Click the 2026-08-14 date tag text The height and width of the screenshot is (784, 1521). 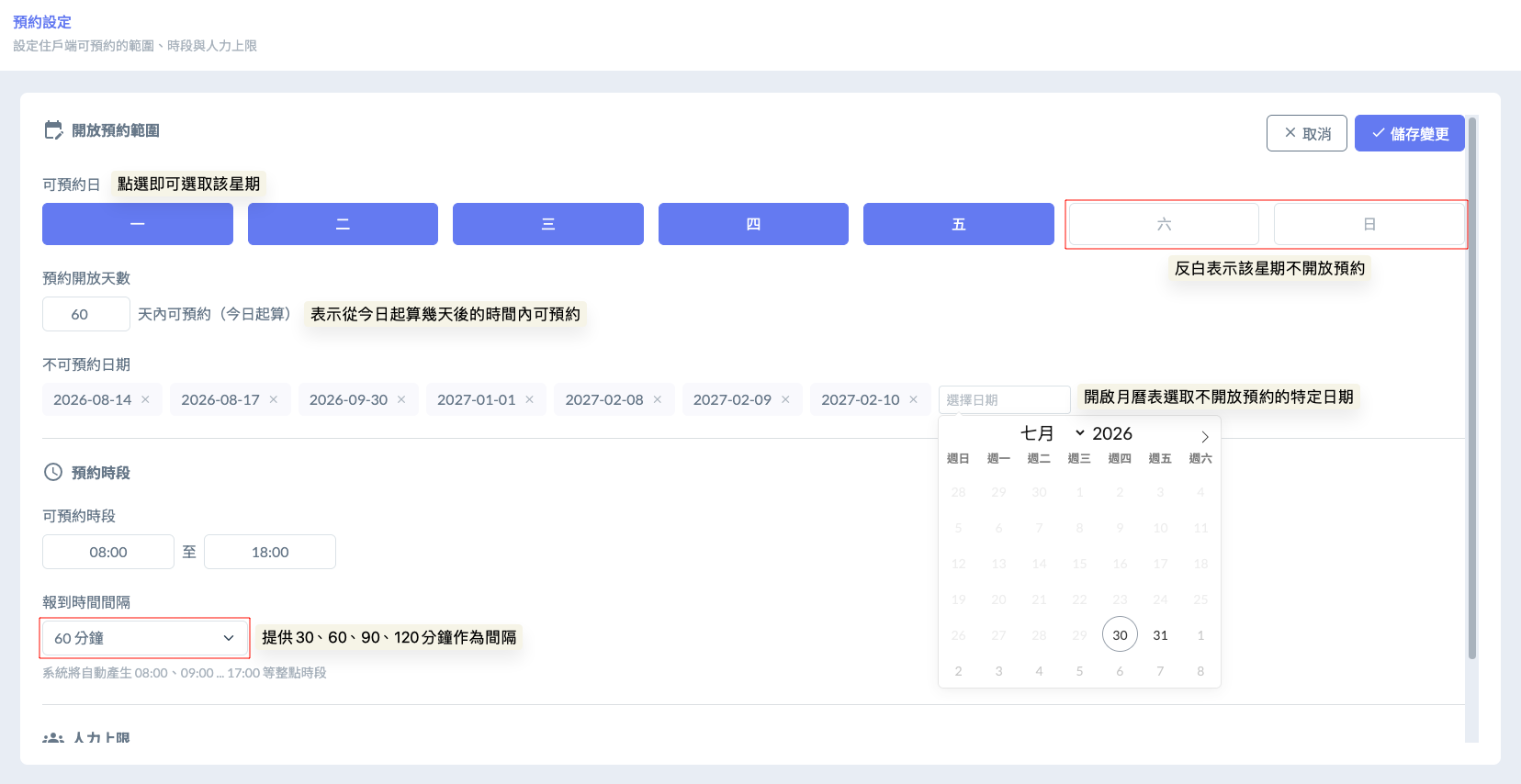coord(92,399)
